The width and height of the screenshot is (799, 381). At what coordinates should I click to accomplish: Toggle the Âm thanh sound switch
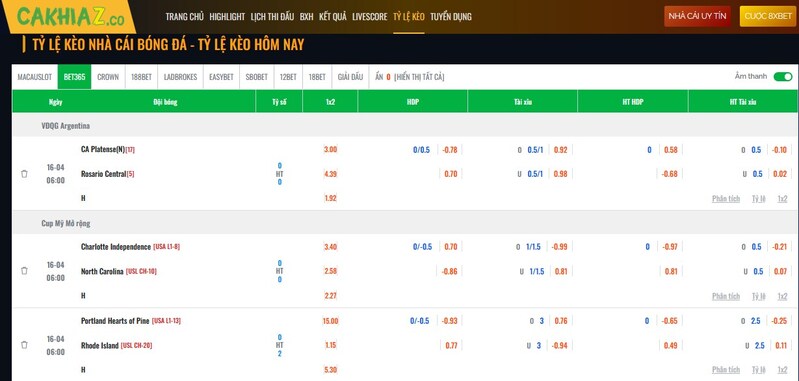pyautogui.click(x=783, y=76)
